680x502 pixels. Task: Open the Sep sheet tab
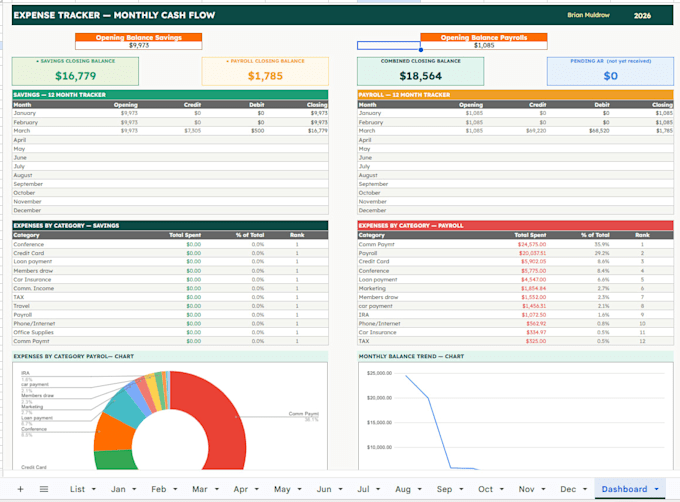click(445, 489)
